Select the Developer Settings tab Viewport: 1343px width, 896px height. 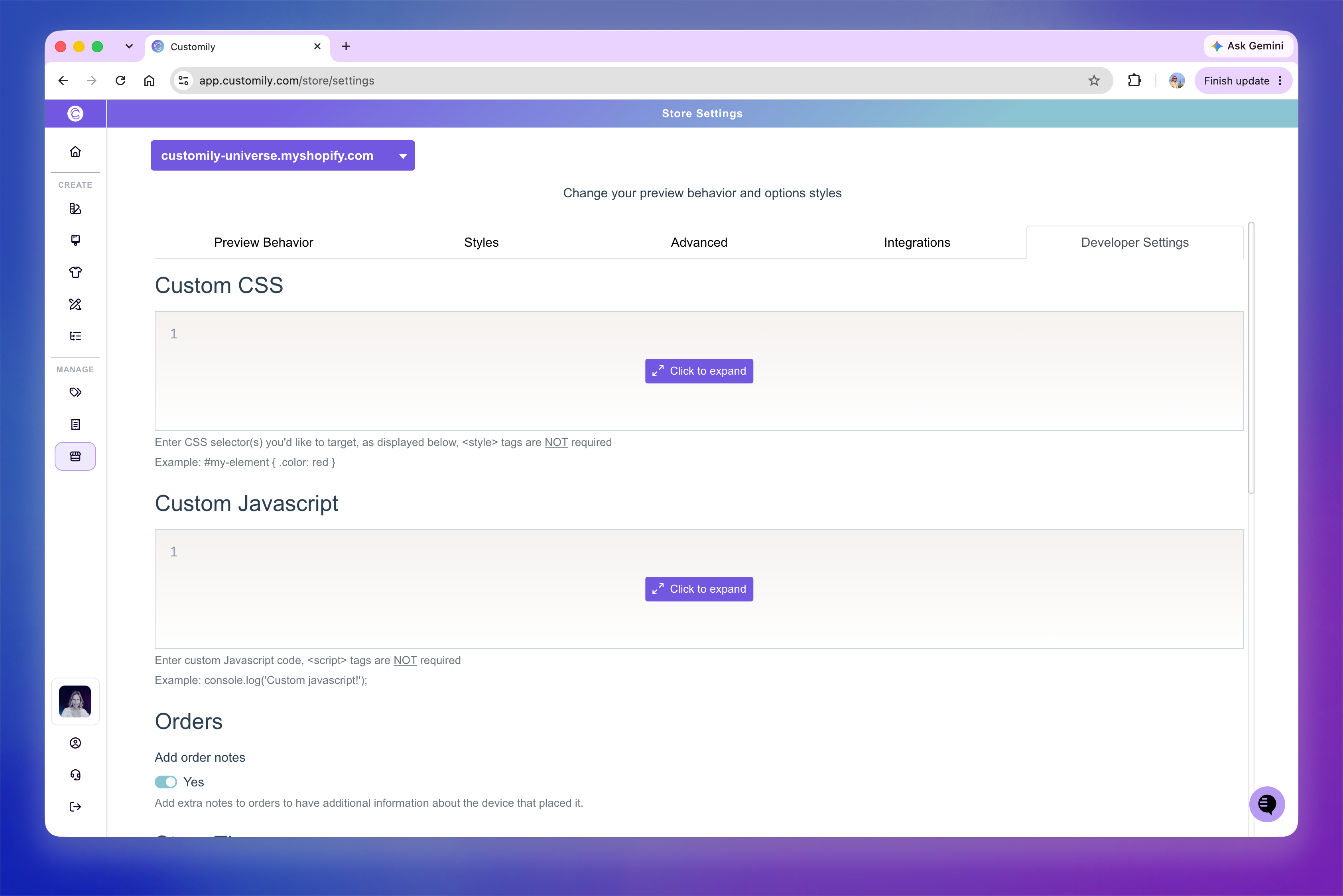point(1135,242)
